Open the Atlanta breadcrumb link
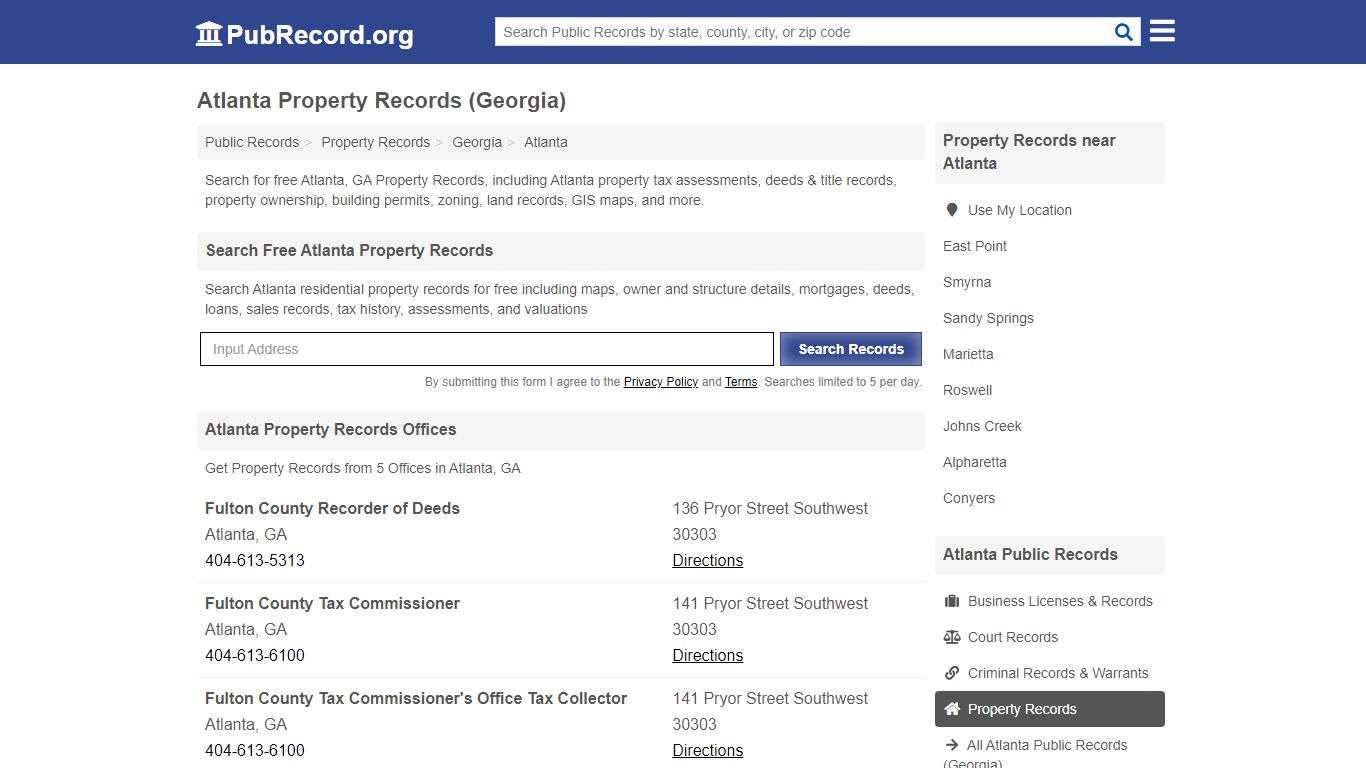The image size is (1366, 768). coord(546,142)
